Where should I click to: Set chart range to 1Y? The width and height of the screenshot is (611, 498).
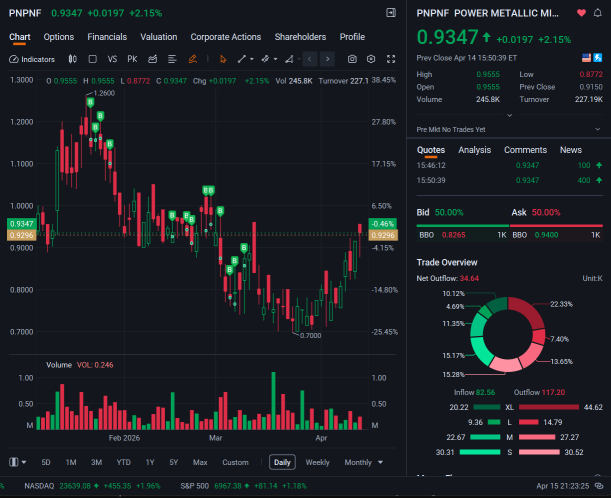150,462
